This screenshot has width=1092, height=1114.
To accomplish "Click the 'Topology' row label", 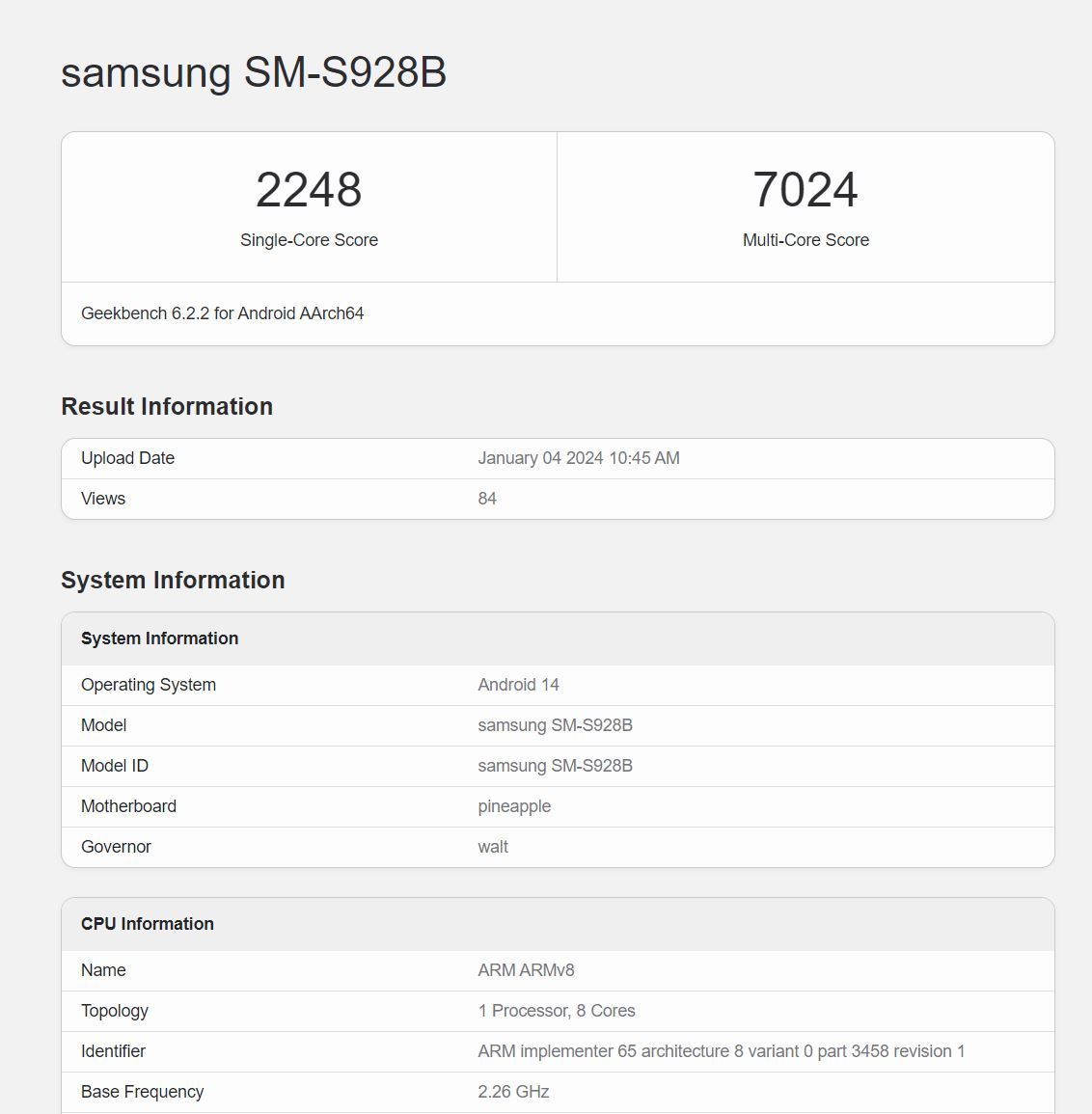I will [115, 1012].
